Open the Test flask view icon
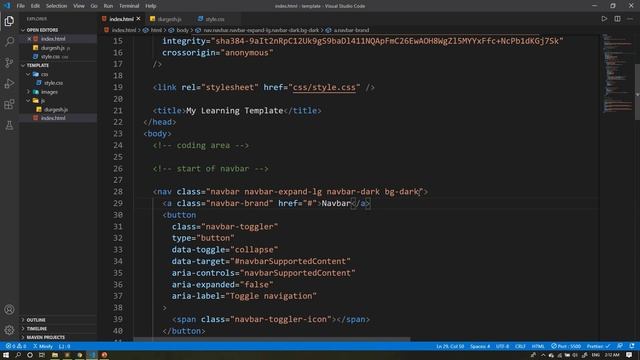This screenshot has height=360, width=640. pyautogui.click(x=9, y=125)
